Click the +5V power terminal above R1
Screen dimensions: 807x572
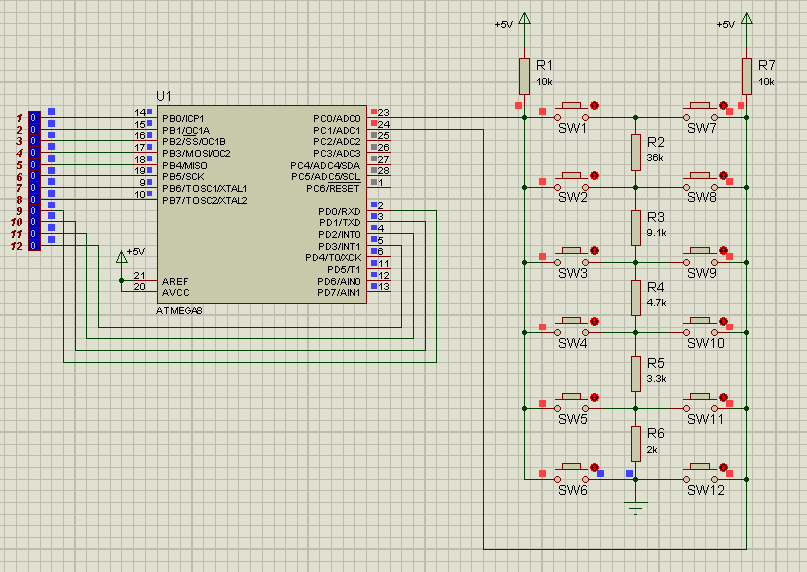click(x=524, y=20)
